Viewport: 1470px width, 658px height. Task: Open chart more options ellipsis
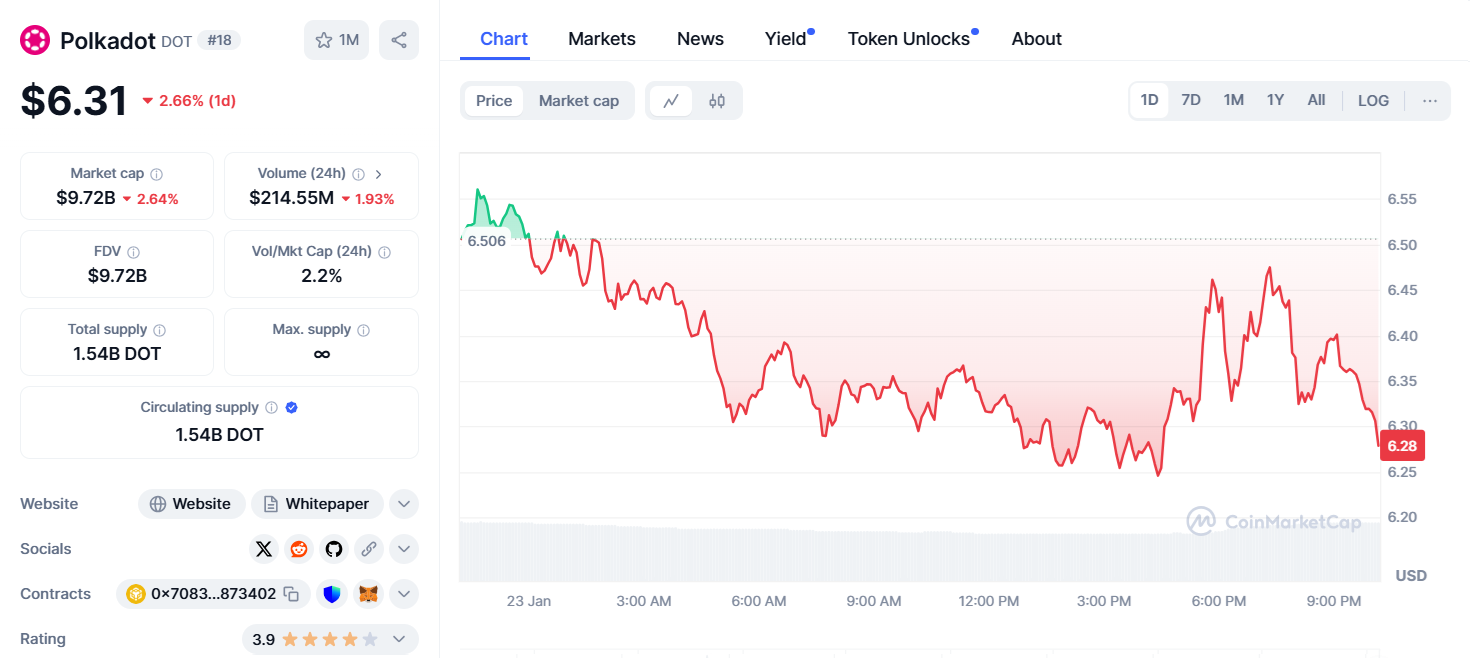[x=1430, y=101]
